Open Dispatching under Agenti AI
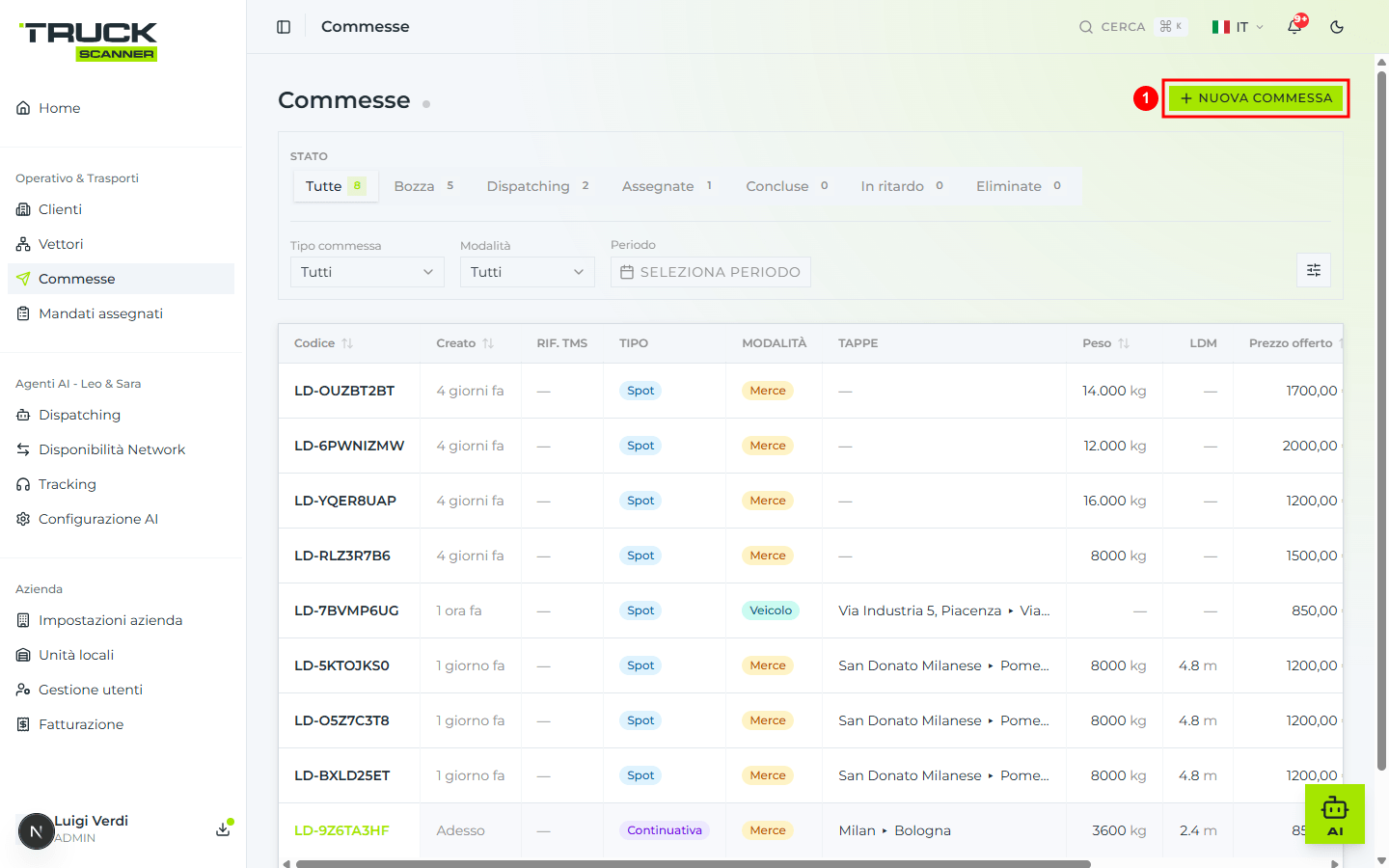Image resolution: width=1389 pixels, height=868 pixels. click(121, 415)
